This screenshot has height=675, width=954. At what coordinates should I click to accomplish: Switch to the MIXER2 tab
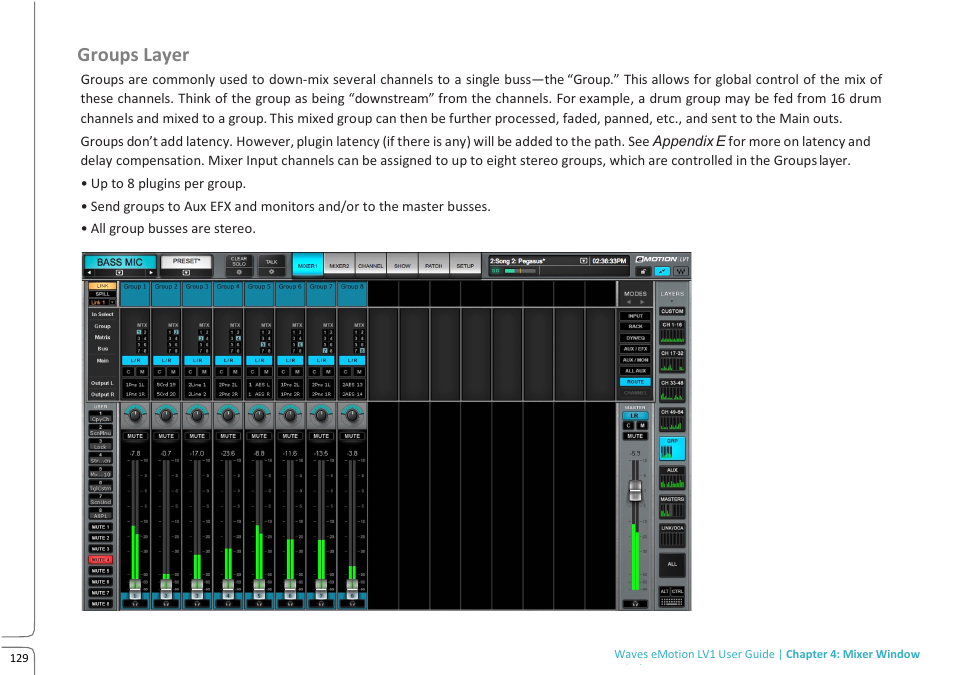point(339,265)
